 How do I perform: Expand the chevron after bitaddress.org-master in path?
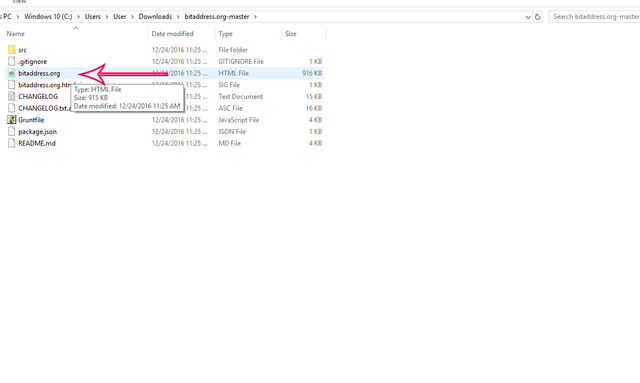point(256,17)
